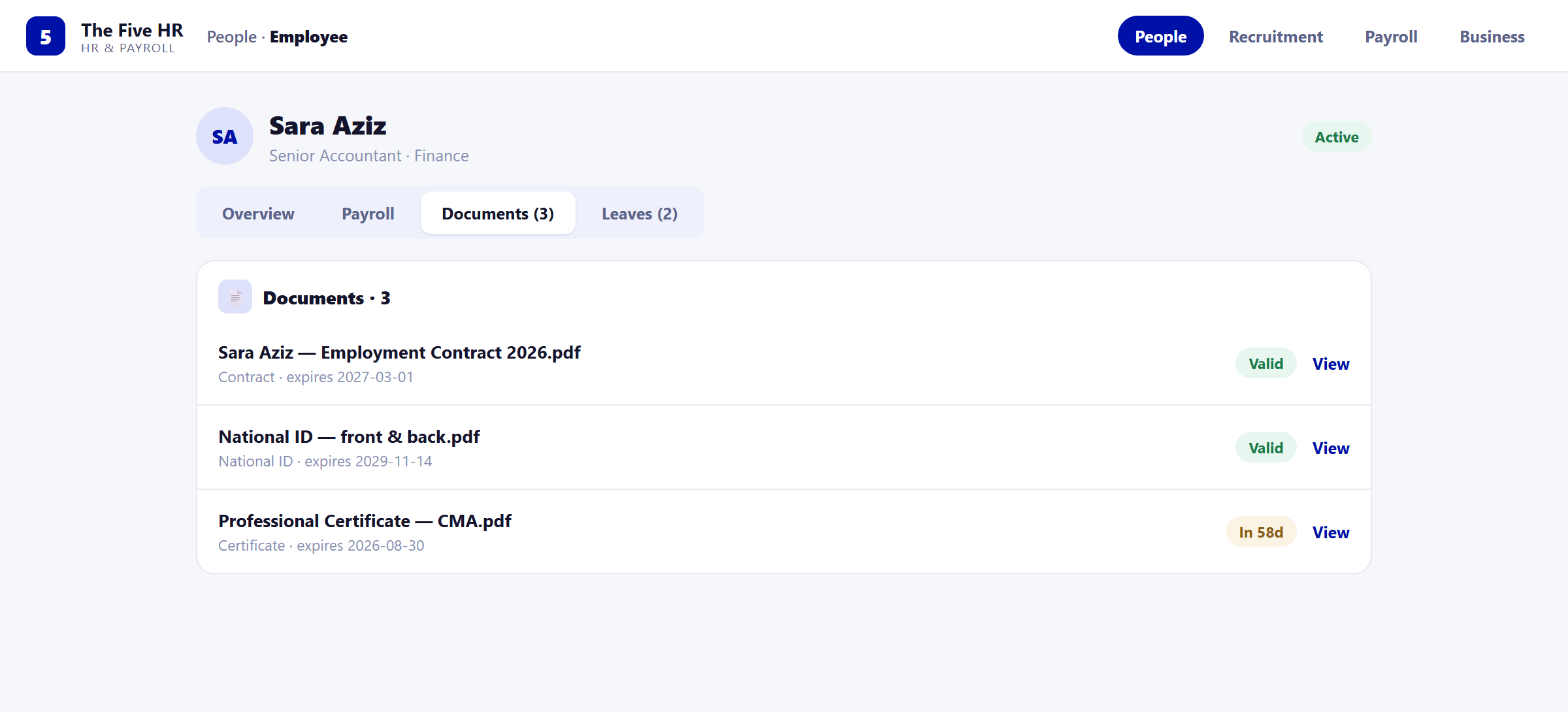Click the Active status badge

(1337, 137)
